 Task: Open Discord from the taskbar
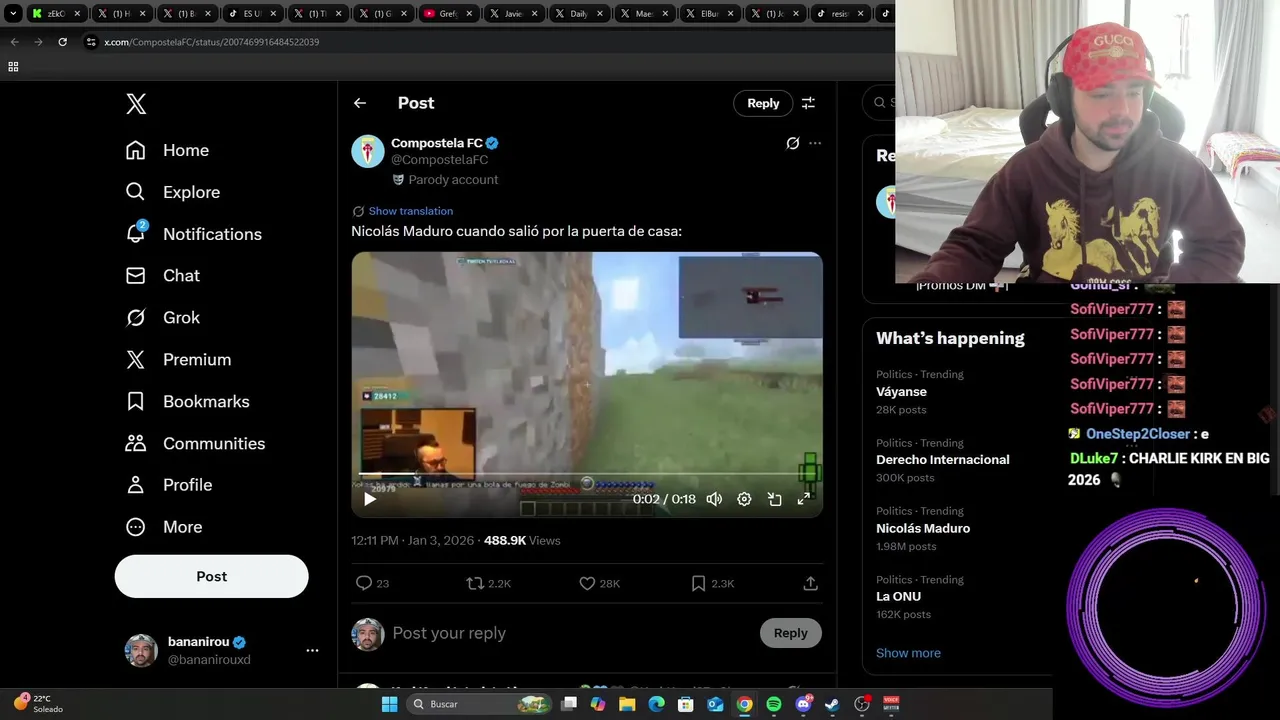803,704
